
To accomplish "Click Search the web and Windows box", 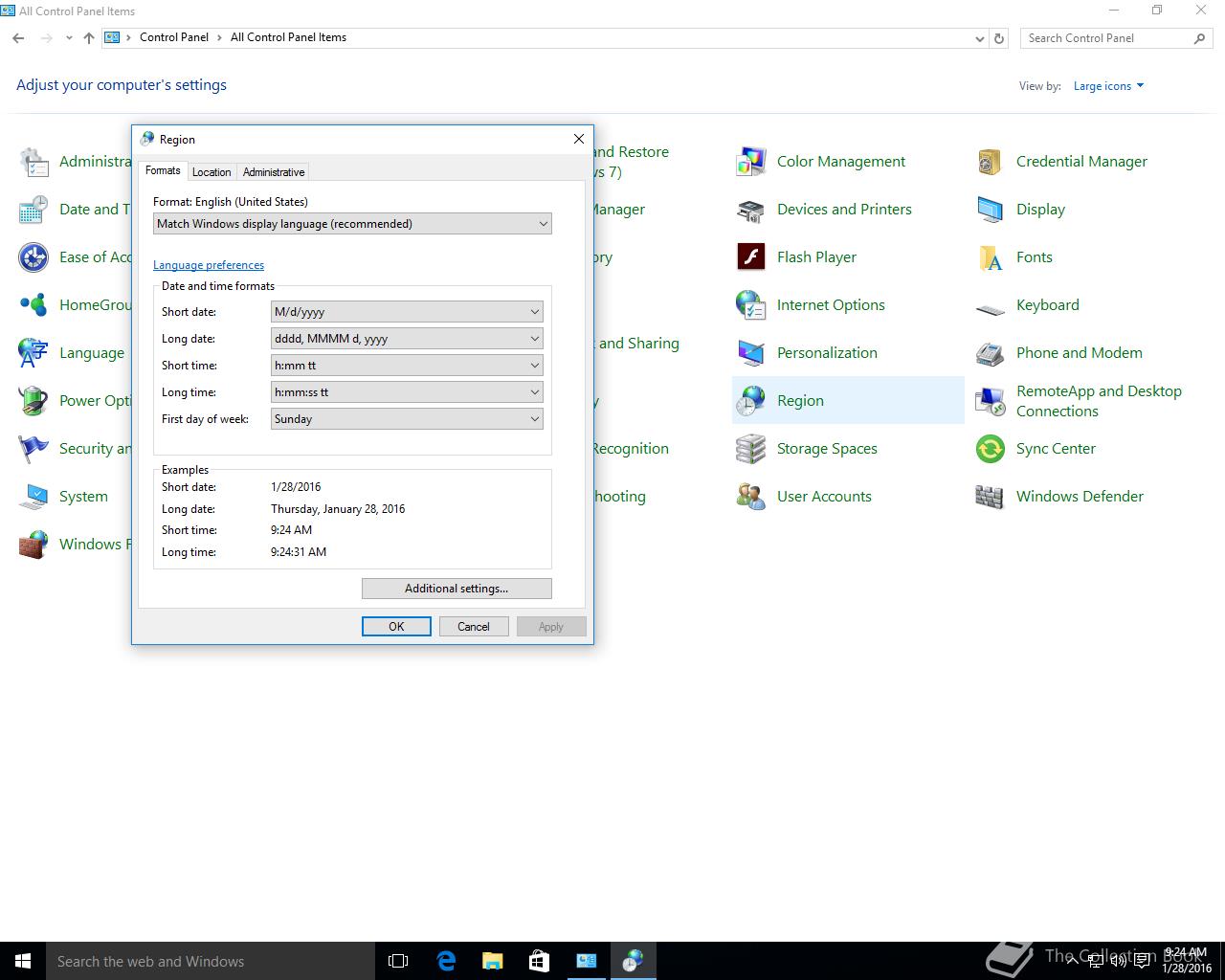I will [211, 961].
